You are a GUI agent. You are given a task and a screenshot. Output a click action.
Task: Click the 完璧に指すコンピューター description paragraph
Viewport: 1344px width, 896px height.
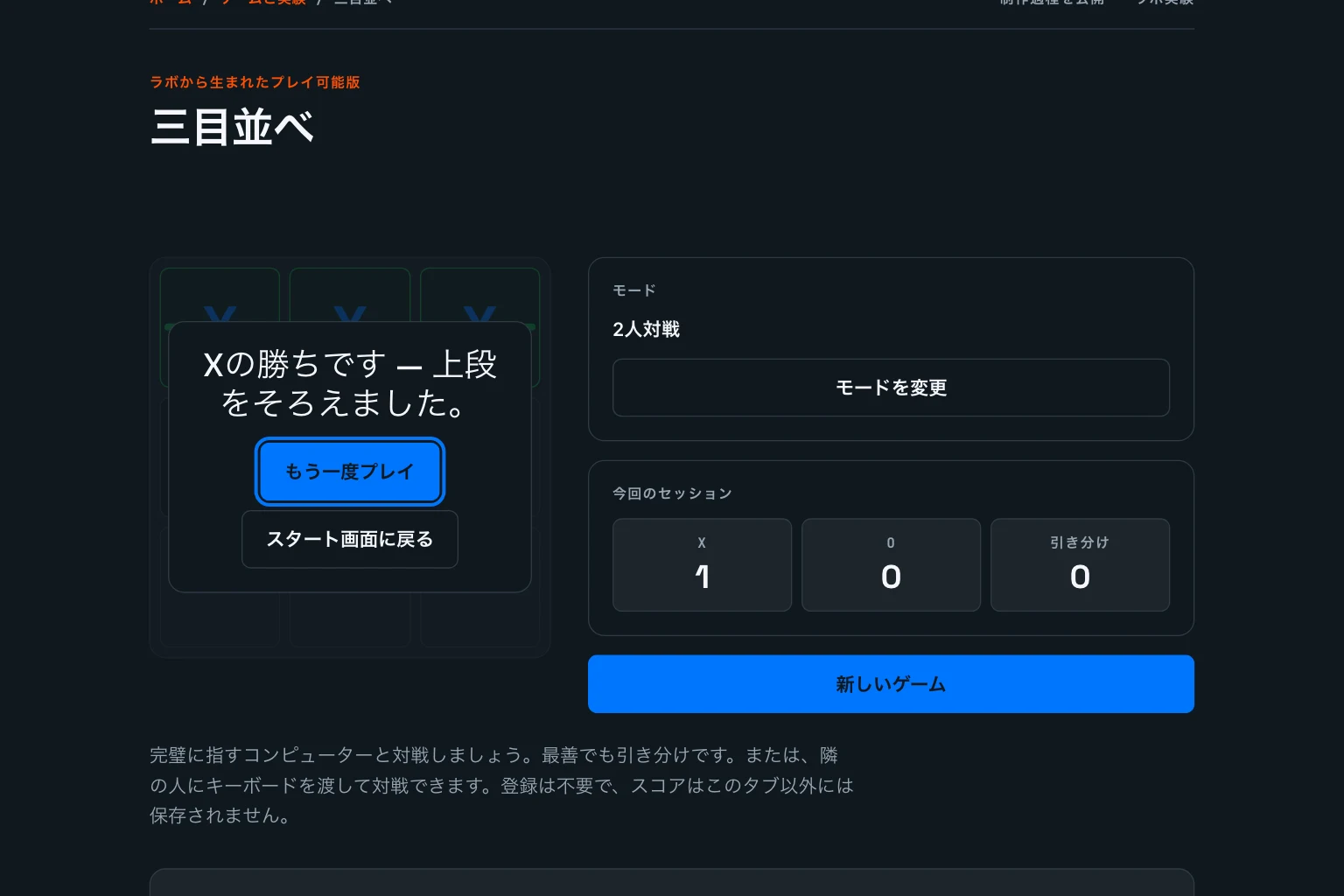tap(501, 785)
